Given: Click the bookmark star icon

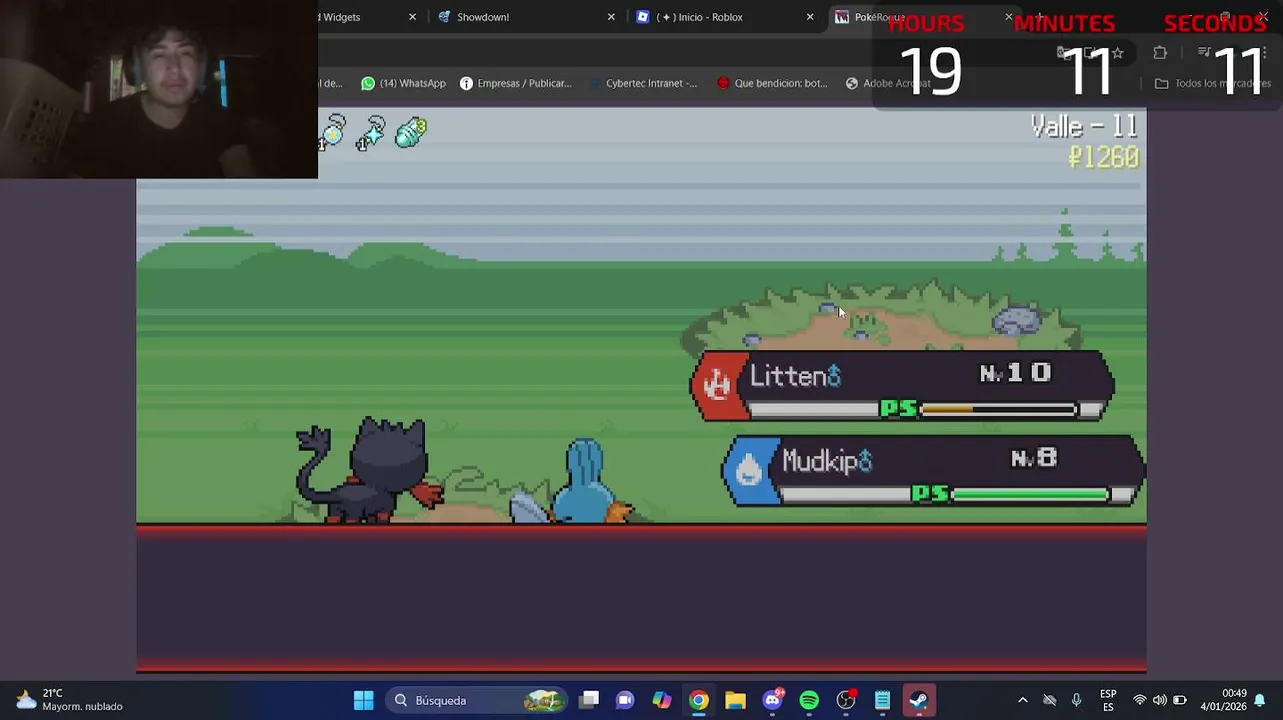Looking at the screenshot, I should tap(1118, 53).
